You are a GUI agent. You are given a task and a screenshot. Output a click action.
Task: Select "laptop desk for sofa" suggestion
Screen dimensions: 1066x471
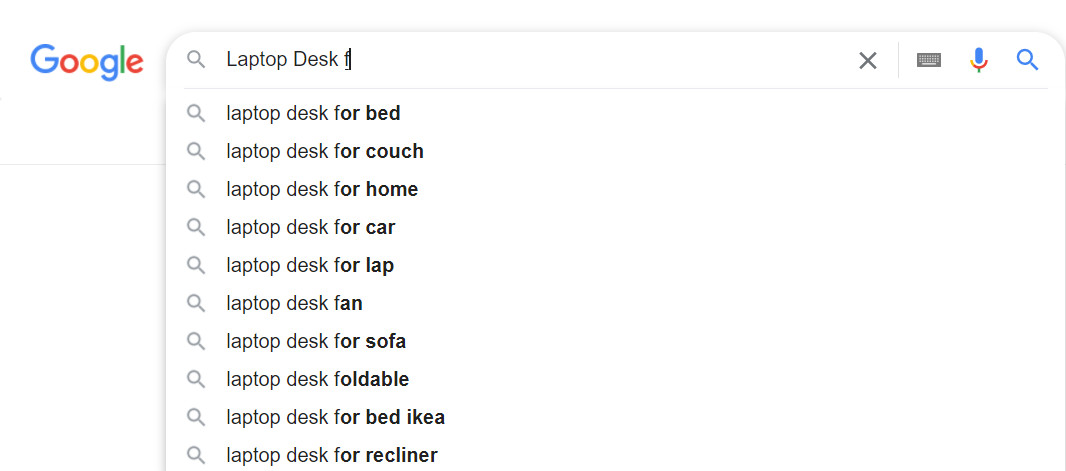click(x=316, y=341)
